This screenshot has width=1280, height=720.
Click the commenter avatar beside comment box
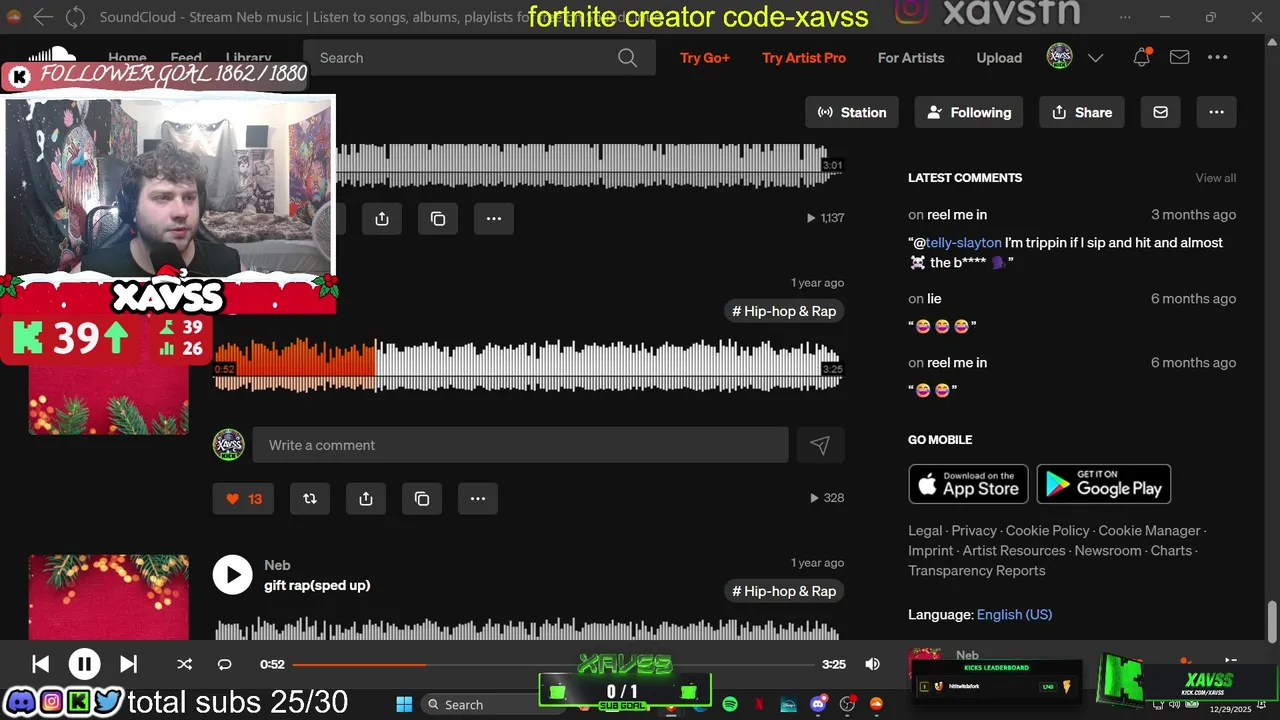(229, 445)
